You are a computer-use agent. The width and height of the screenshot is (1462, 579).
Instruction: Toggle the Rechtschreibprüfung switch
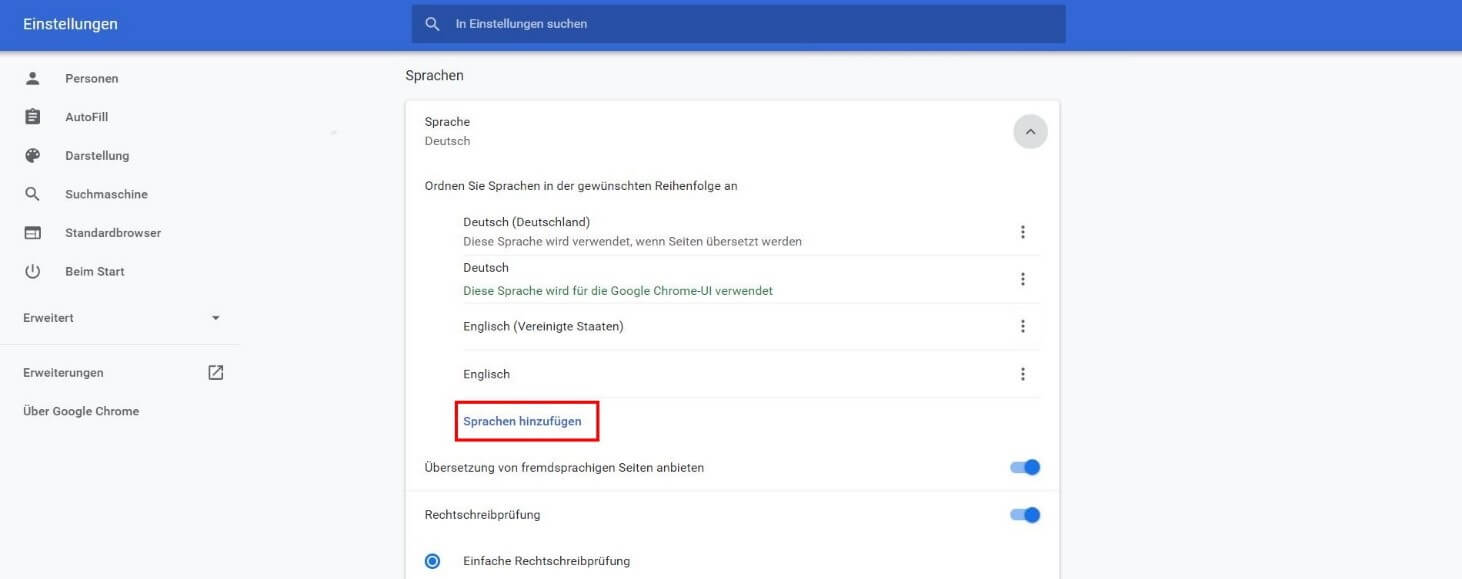point(1025,515)
